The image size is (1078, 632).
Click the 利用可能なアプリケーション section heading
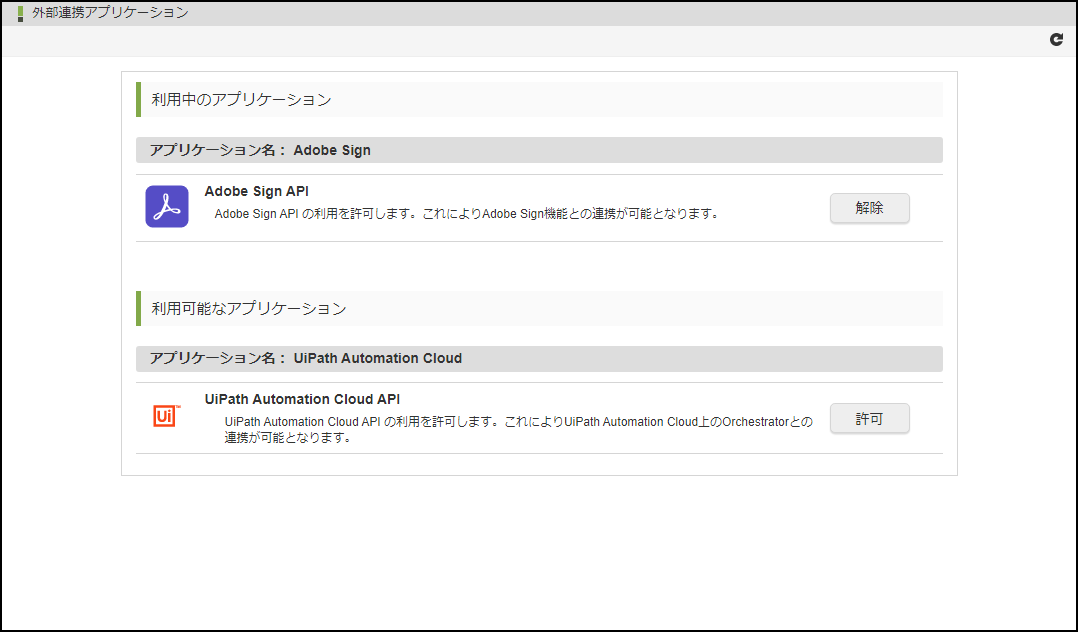[x=249, y=309]
